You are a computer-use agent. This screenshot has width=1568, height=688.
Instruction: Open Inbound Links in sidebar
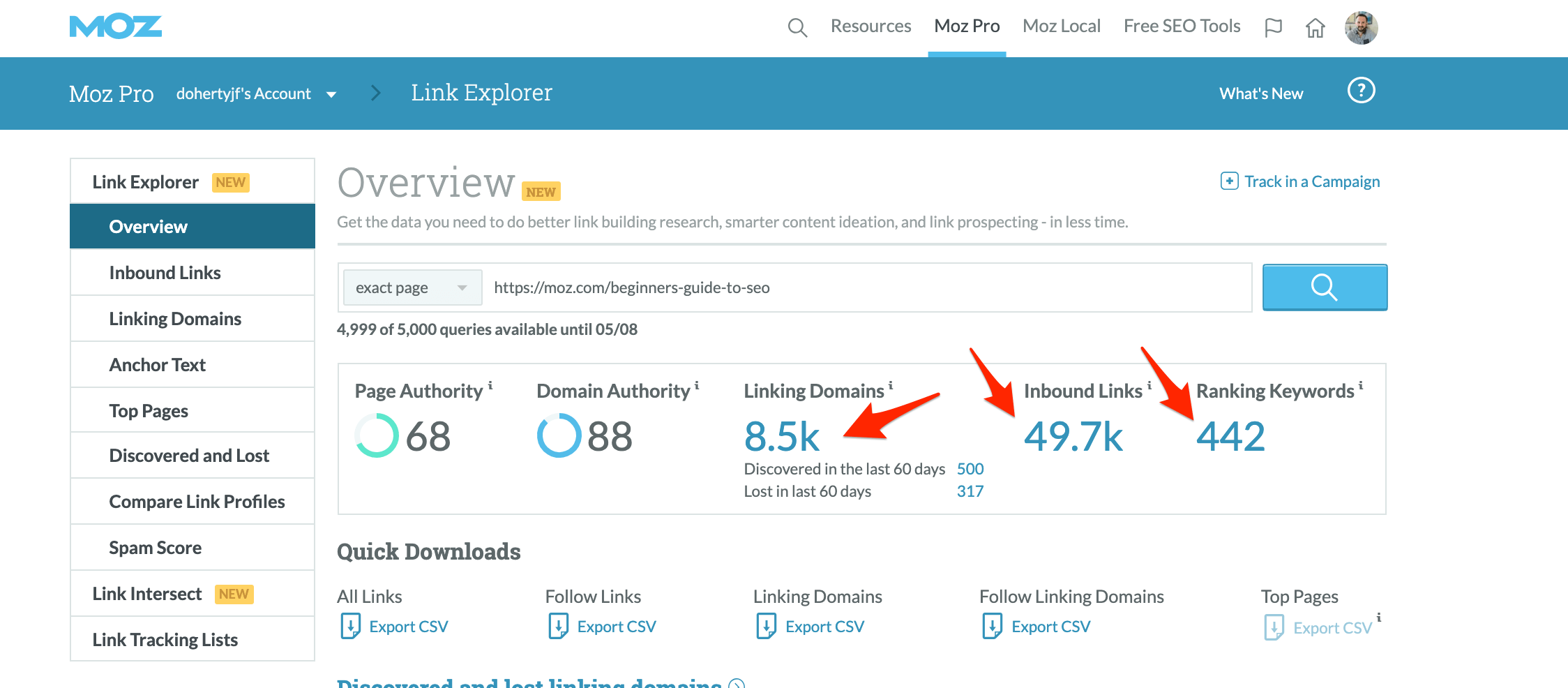pos(193,272)
